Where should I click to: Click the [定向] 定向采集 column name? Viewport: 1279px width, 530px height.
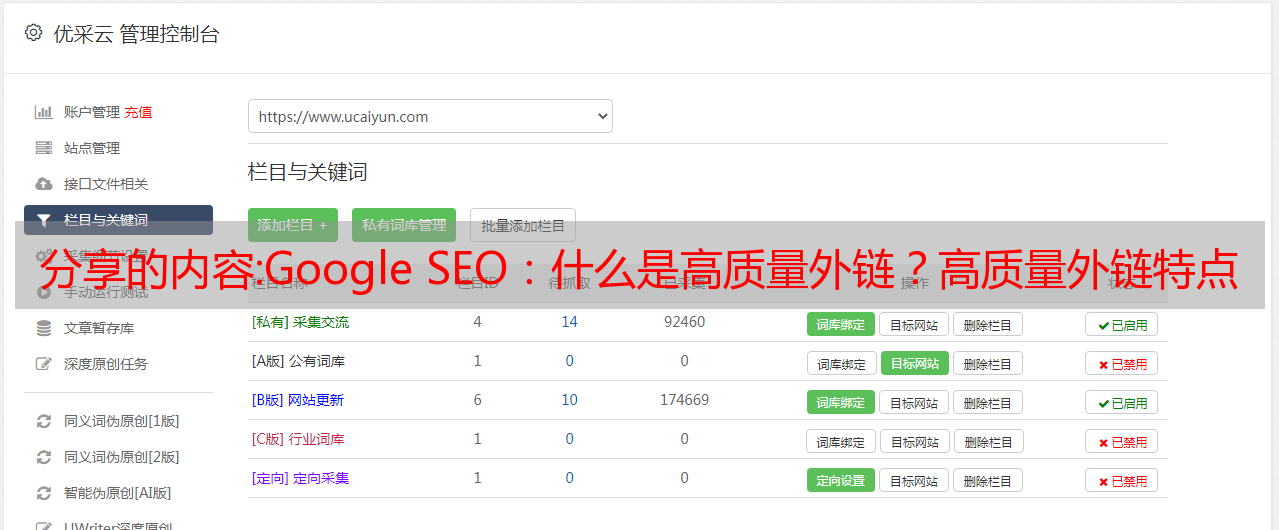click(300, 478)
